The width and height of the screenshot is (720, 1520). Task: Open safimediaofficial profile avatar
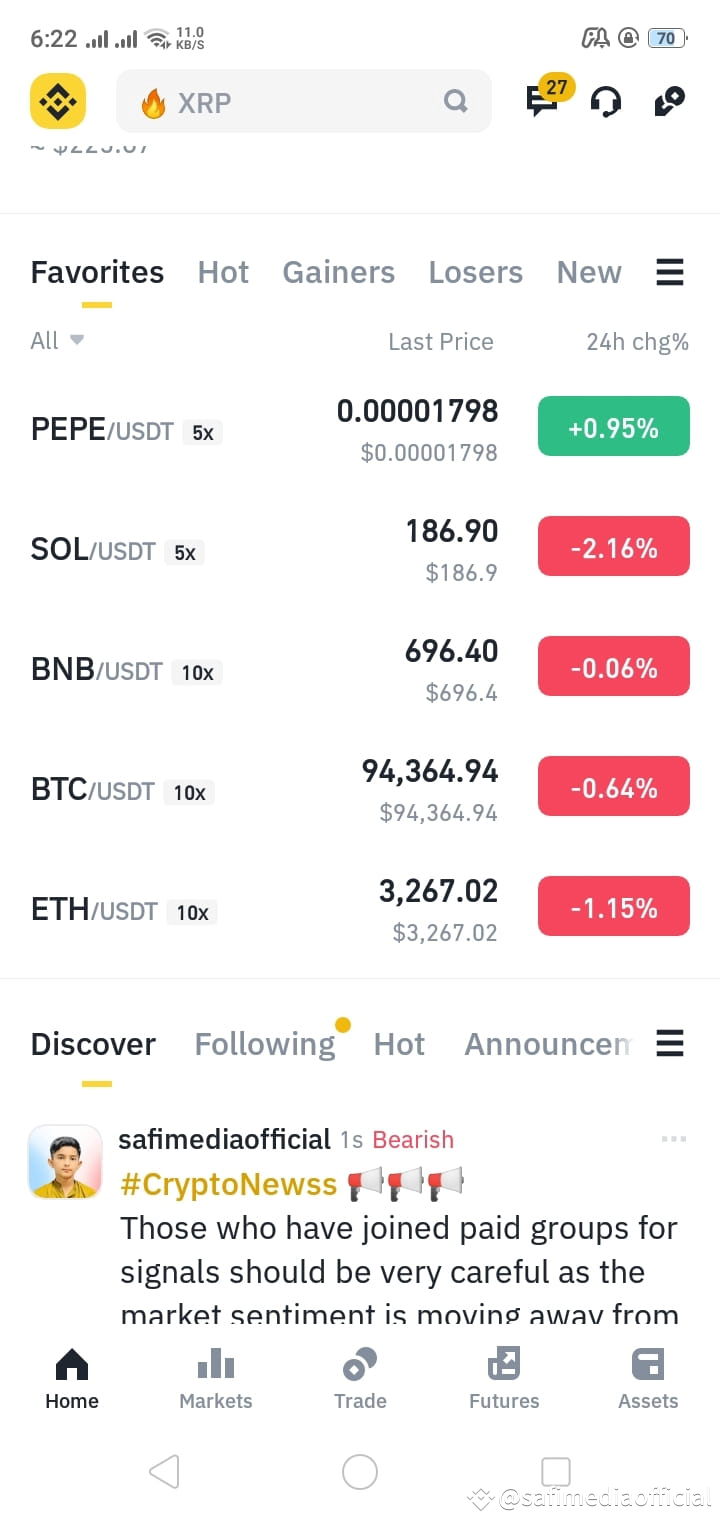pyautogui.click(x=65, y=1162)
